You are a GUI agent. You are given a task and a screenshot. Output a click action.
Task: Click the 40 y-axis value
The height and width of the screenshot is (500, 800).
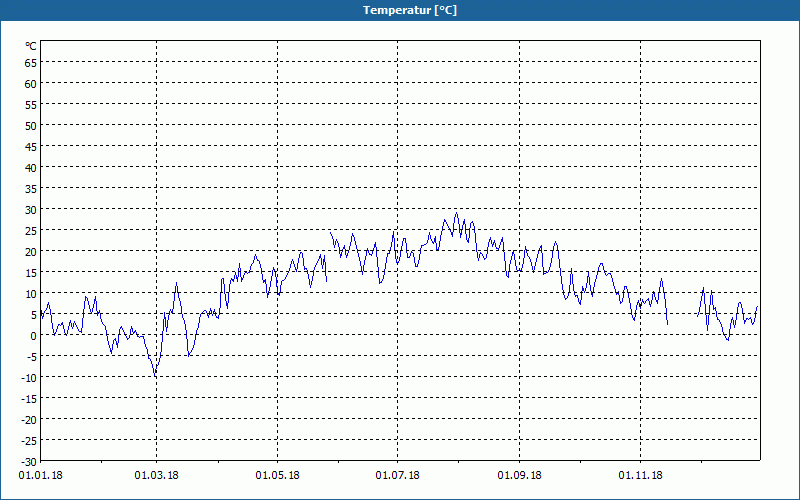coord(31,168)
